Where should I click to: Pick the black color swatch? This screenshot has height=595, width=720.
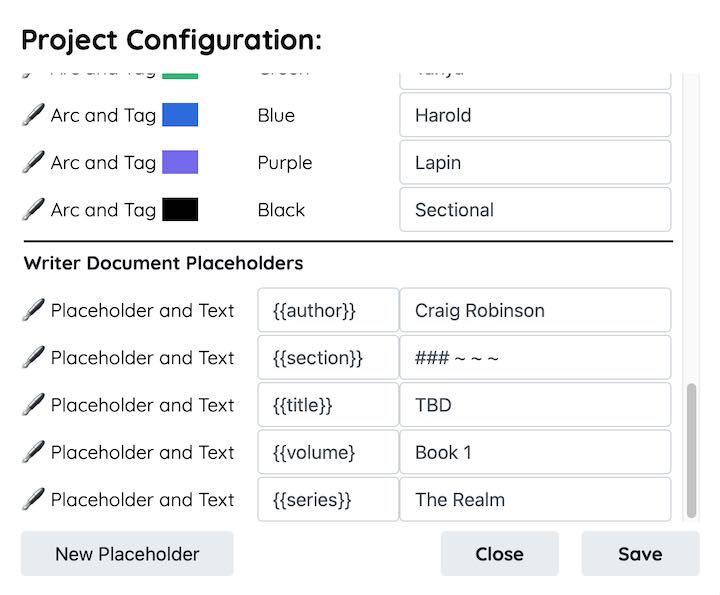(x=180, y=209)
